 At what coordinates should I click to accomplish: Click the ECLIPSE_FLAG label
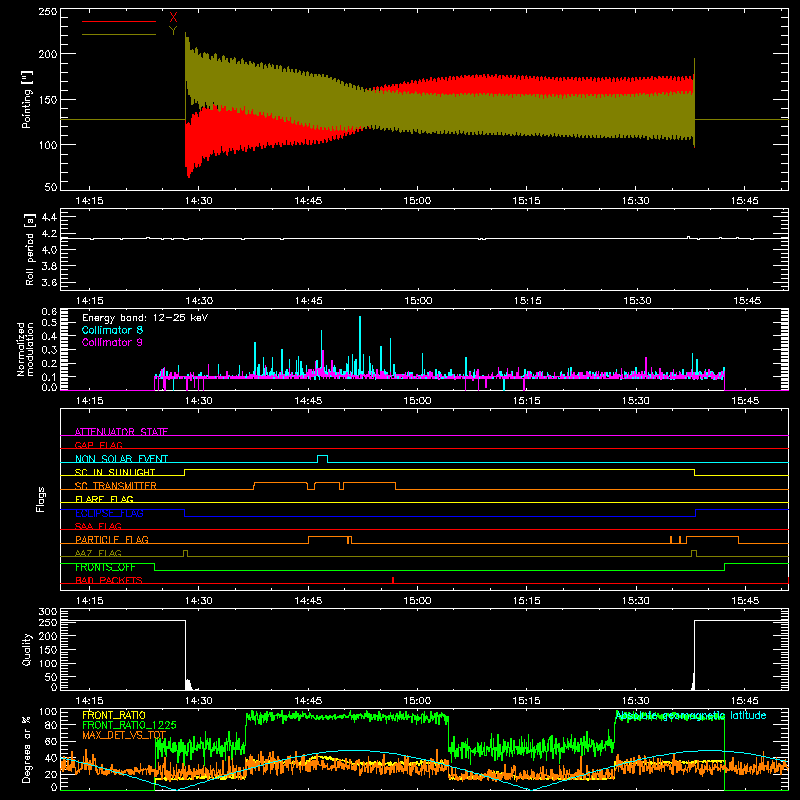coord(109,513)
